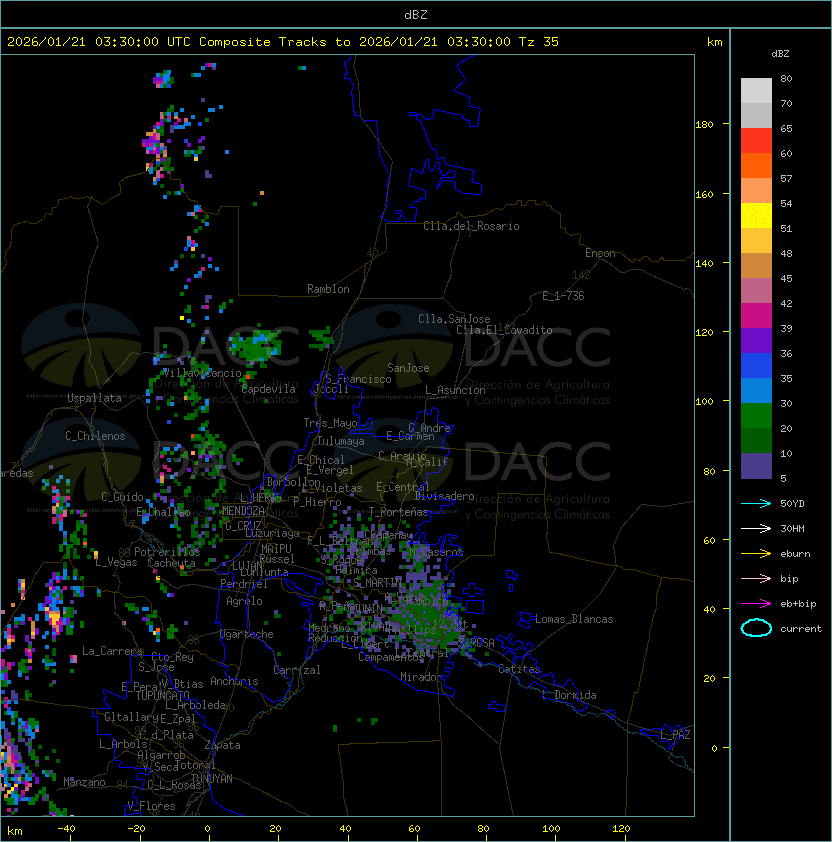Click the L_PAZ label near map edge
This screenshot has height=842, width=832.
point(675,735)
